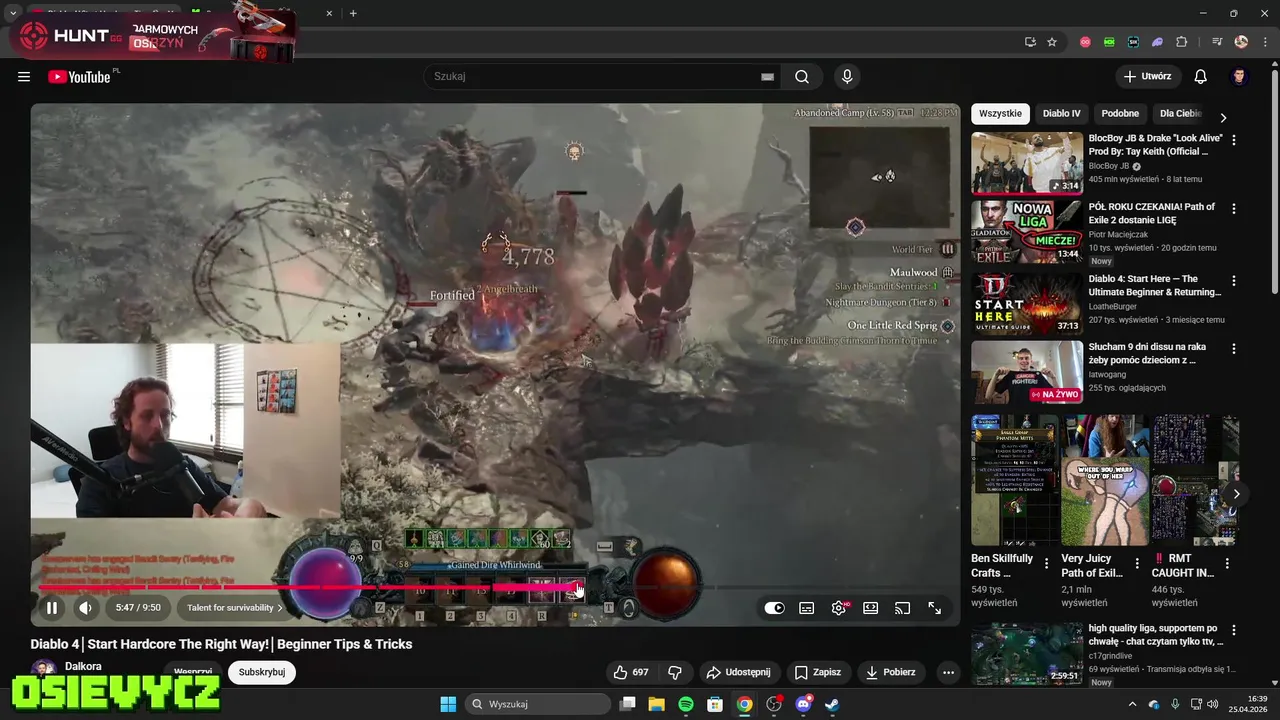Open the Dalkora channel name link

[83, 666]
